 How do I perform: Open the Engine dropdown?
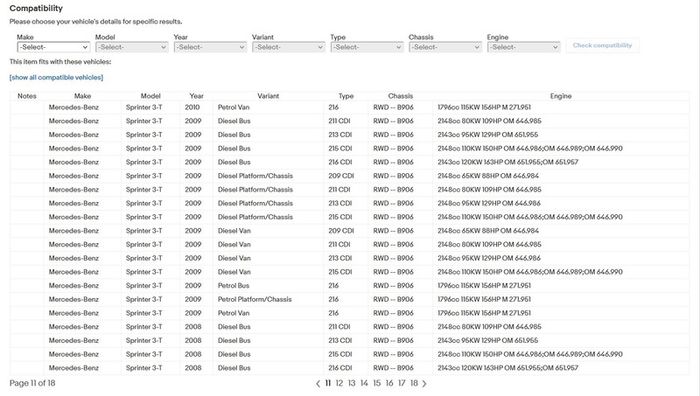tap(524, 47)
